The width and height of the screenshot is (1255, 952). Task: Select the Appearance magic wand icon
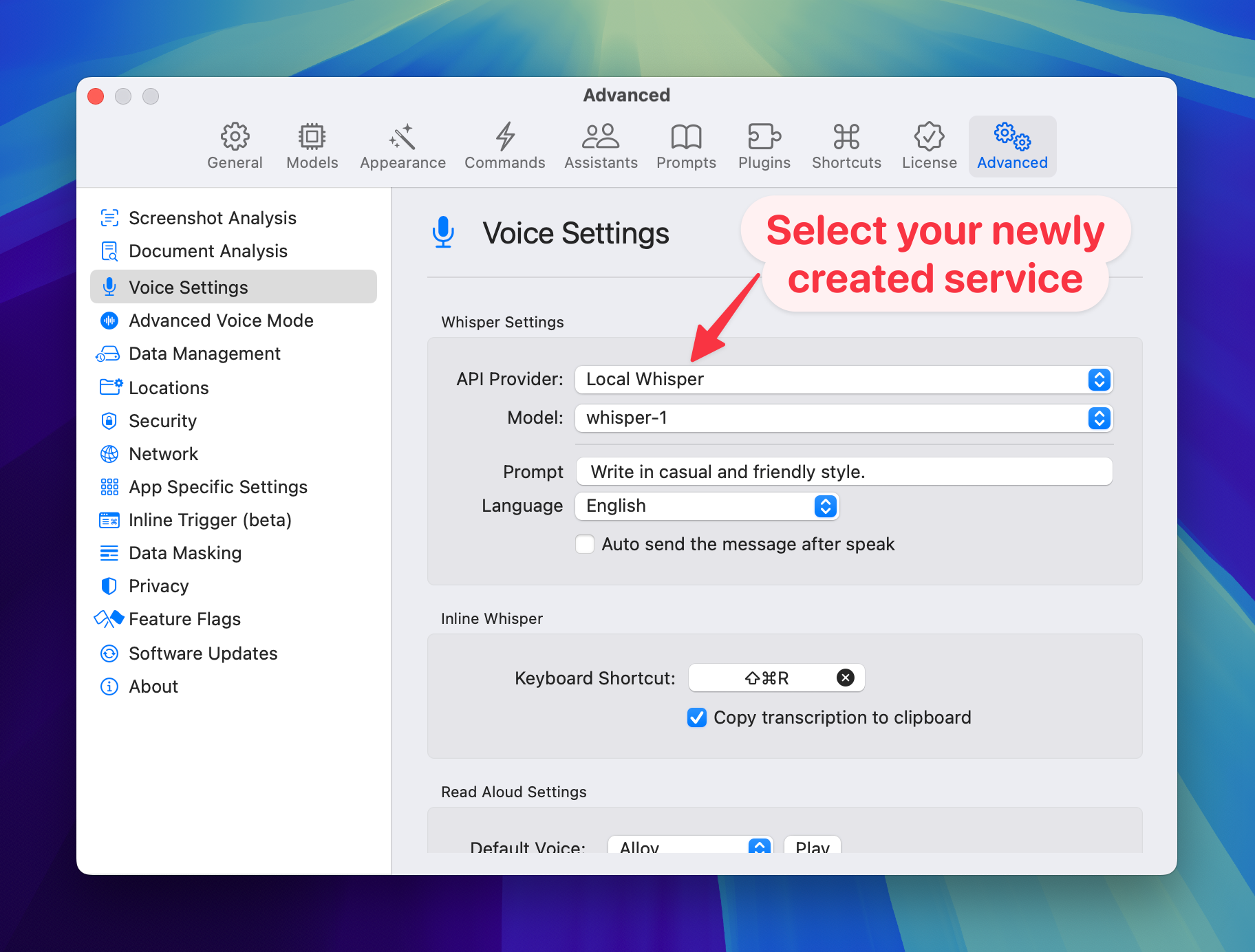click(403, 136)
